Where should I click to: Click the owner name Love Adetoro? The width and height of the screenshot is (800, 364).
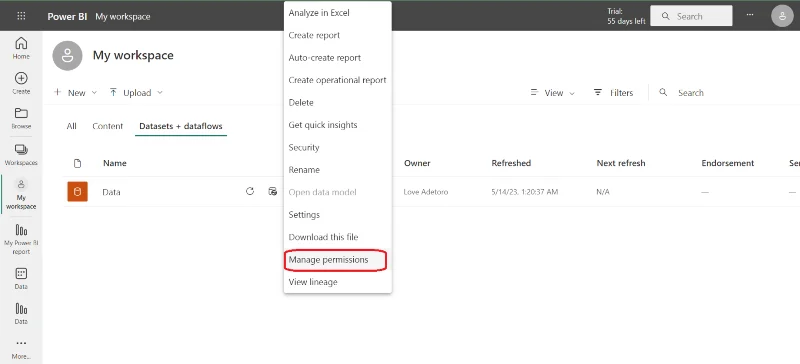tap(426, 192)
